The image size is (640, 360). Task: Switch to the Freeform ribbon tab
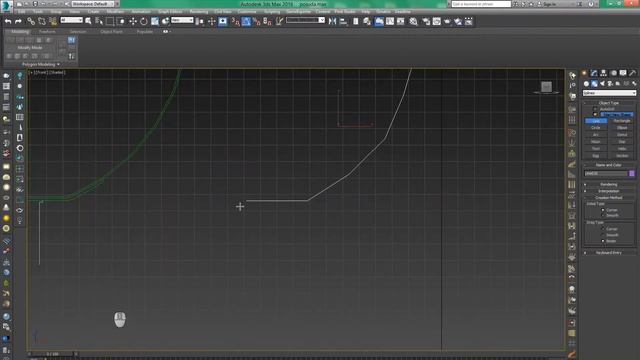coord(47,31)
